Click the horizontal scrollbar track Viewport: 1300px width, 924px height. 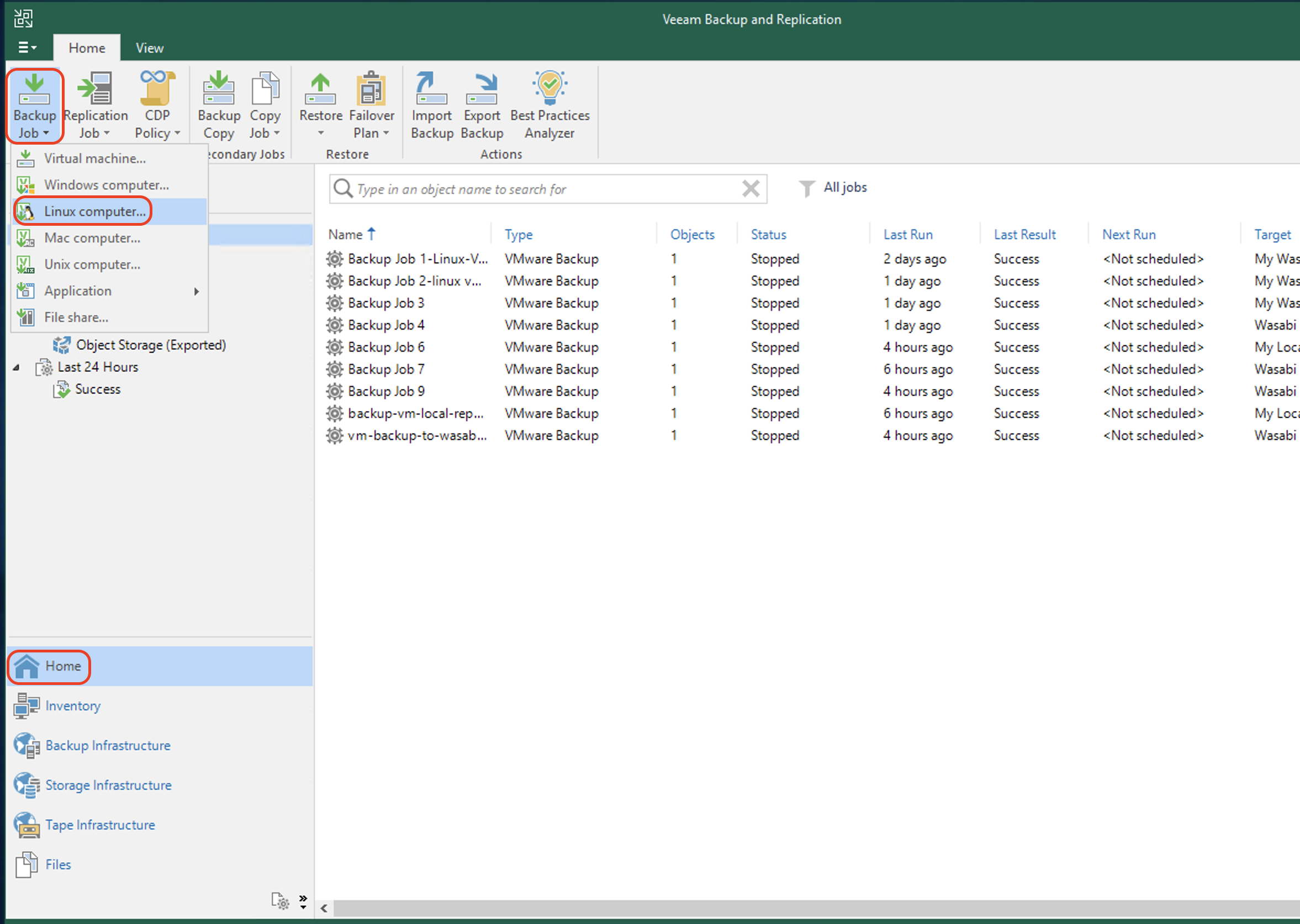click(816, 909)
